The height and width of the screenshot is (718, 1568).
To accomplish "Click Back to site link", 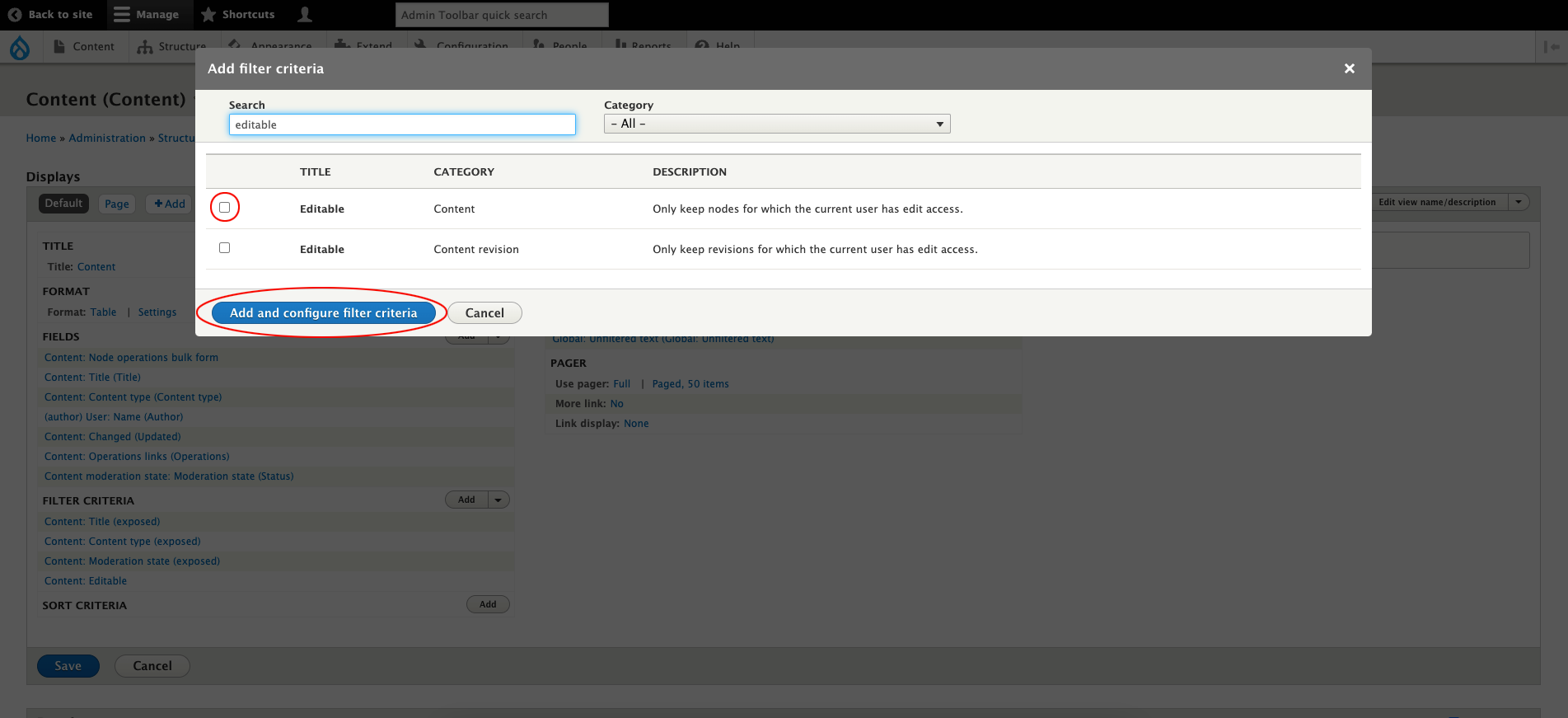I will pyautogui.click(x=50, y=14).
